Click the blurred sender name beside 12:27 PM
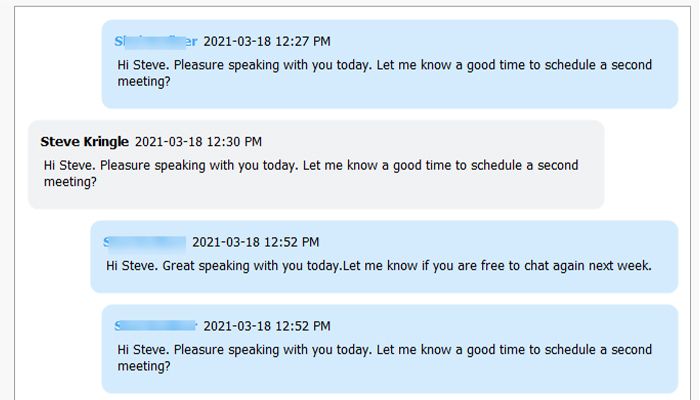 (x=156, y=41)
